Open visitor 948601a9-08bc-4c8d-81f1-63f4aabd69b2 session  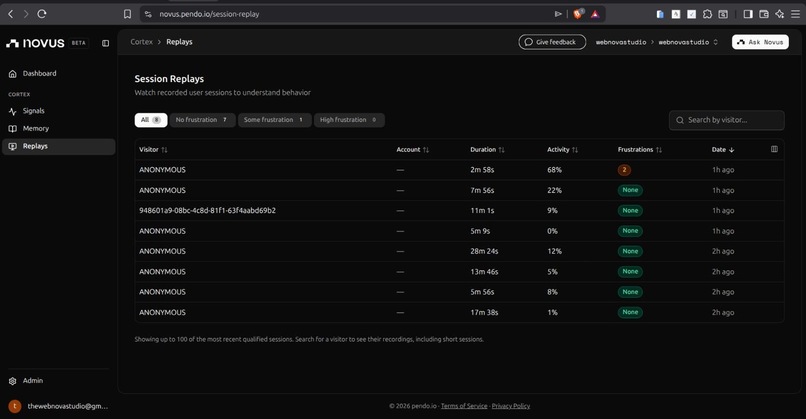click(459, 210)
